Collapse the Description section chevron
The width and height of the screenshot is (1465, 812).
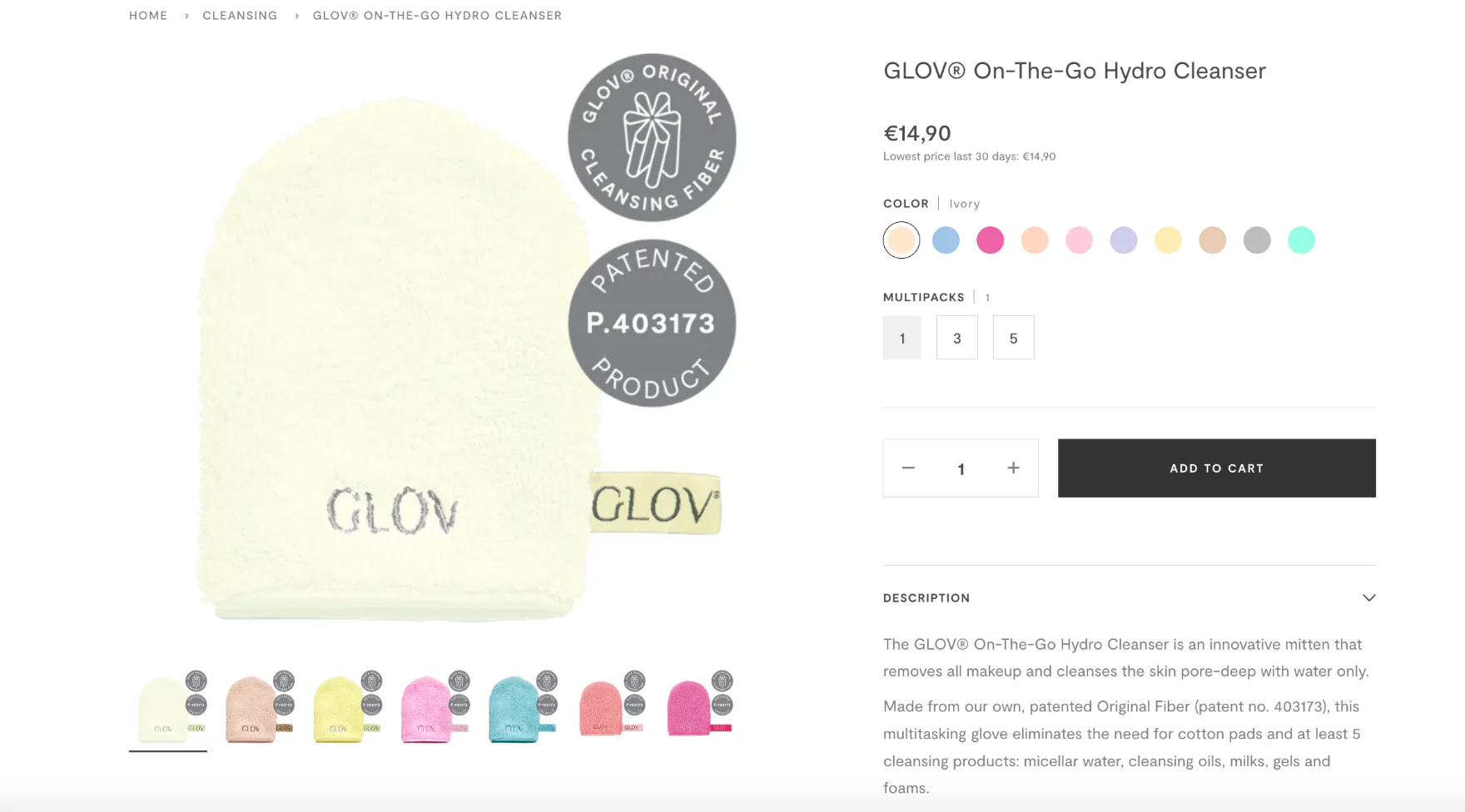point(1368,598)
